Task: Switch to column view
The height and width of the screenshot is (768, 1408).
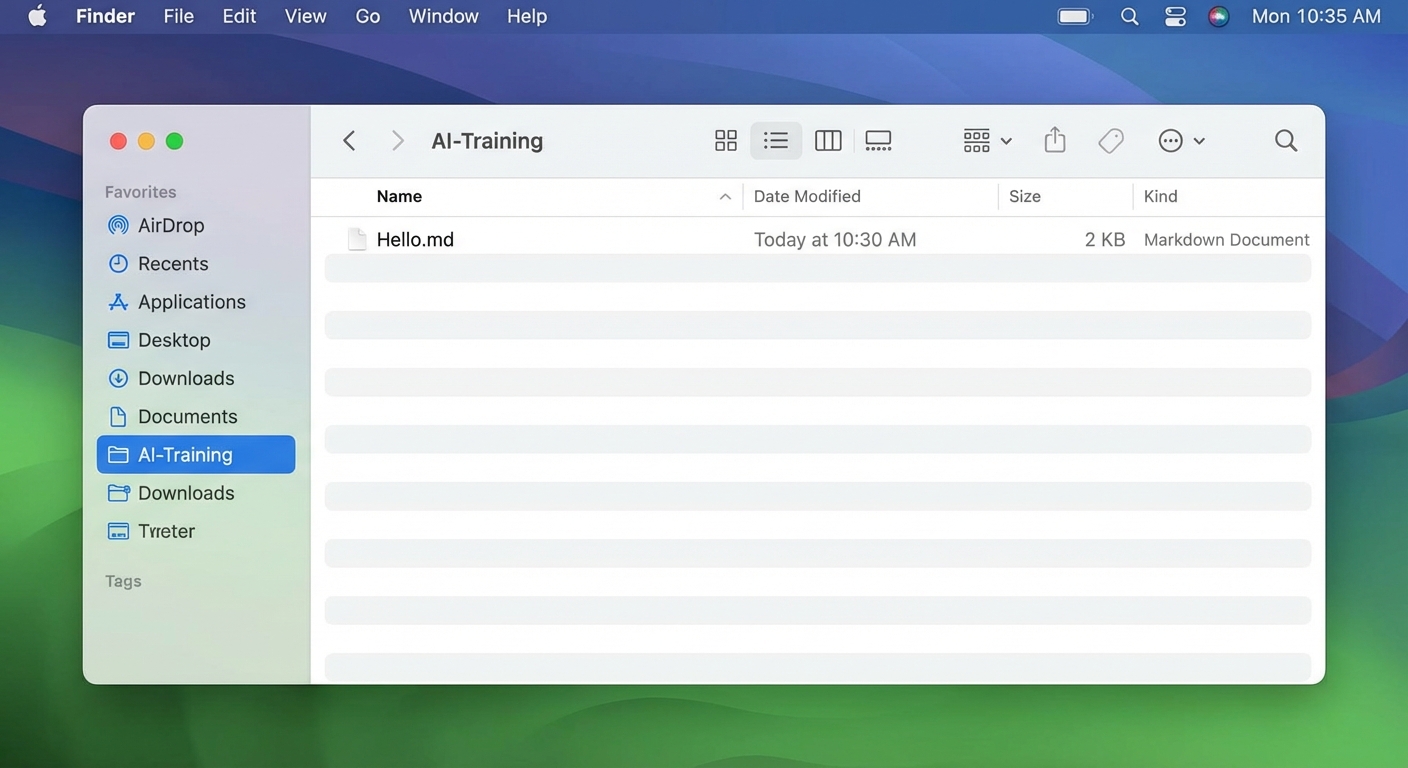Action: [827, 140]
